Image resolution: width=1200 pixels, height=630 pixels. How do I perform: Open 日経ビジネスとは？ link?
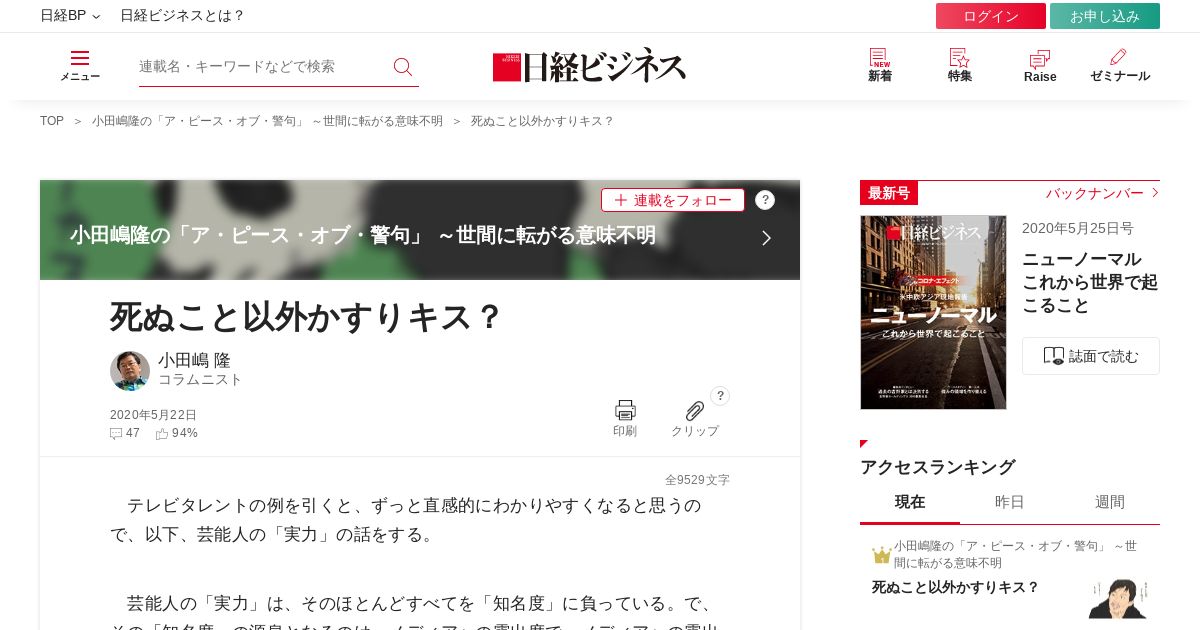tap(183, 16)
